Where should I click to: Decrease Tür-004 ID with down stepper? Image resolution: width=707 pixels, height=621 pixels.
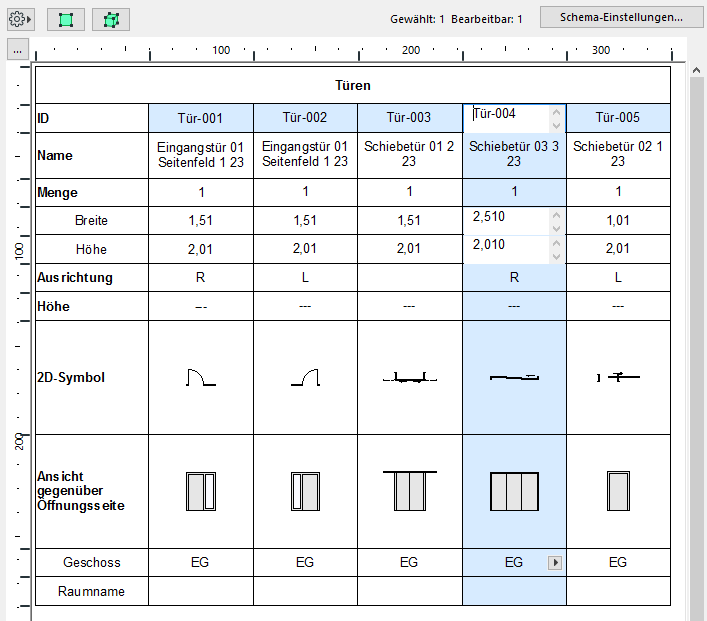[556, 125]
